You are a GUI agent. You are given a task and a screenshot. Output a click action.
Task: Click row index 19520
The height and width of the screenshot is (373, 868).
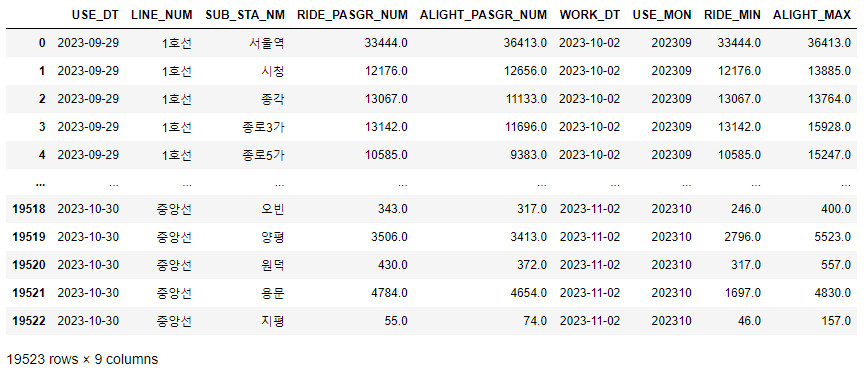(29, 265)
